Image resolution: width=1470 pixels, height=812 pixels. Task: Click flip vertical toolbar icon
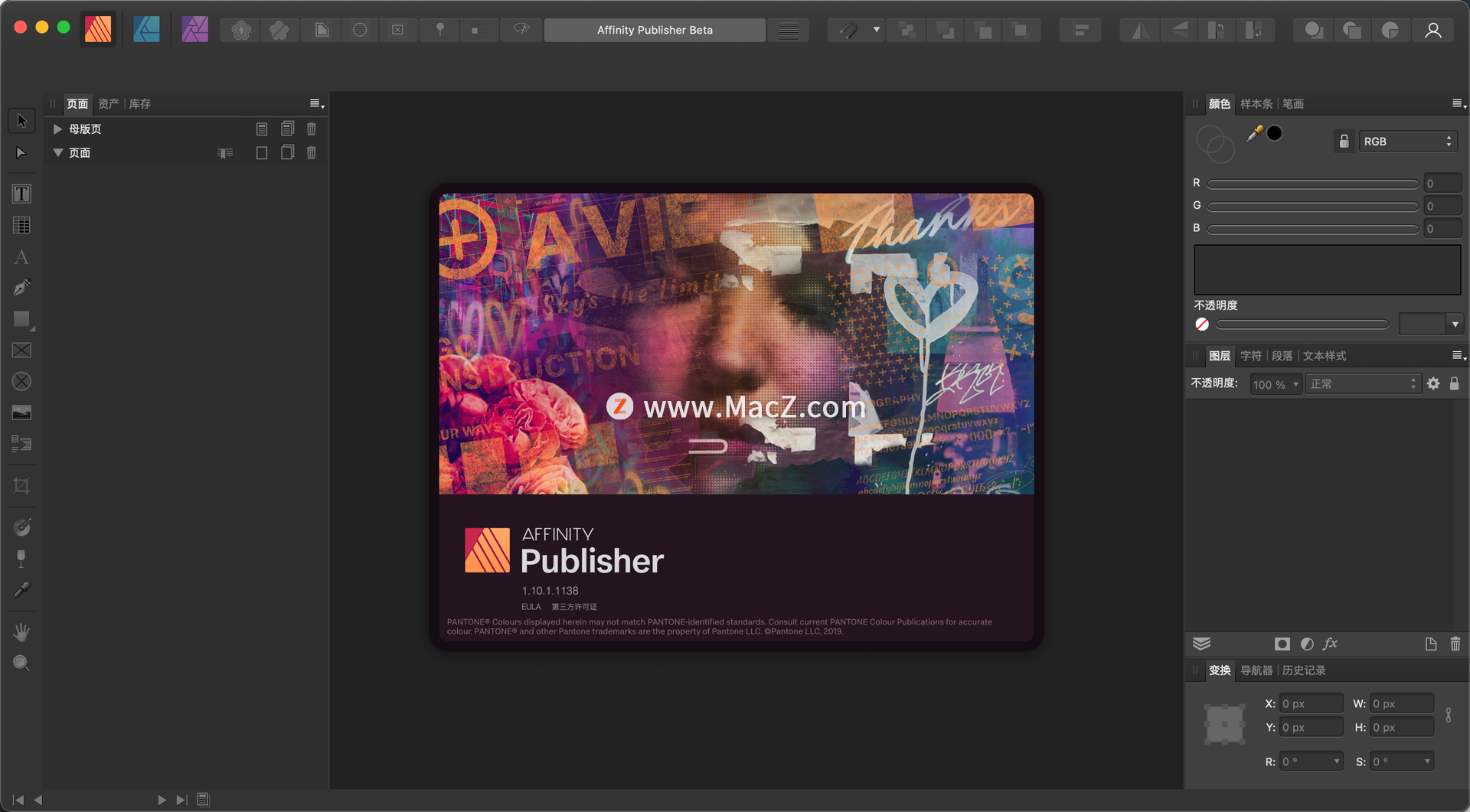pos(1179,31)
